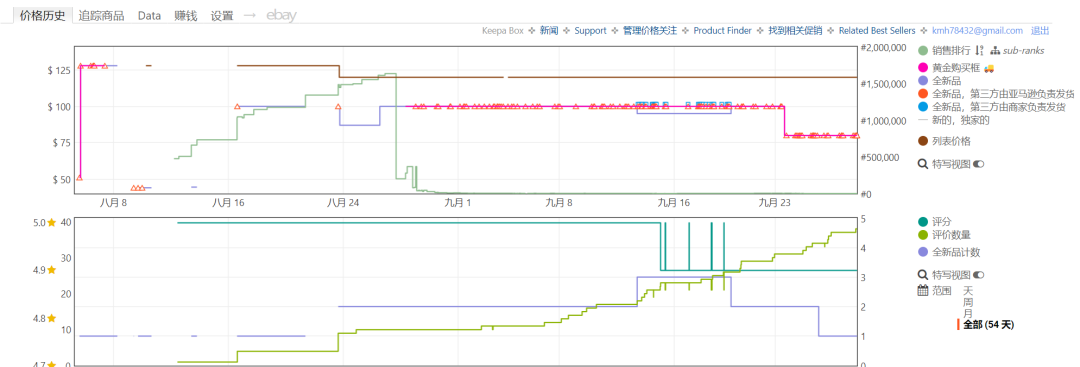Screen dimensions: 1080x367
Task: Toggle 特写视图 switch for the ratings chart
Action: tap(978, 275)
